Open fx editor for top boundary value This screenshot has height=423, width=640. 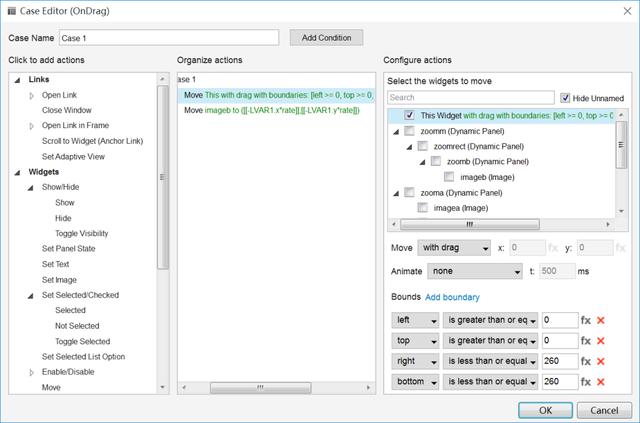586,341
